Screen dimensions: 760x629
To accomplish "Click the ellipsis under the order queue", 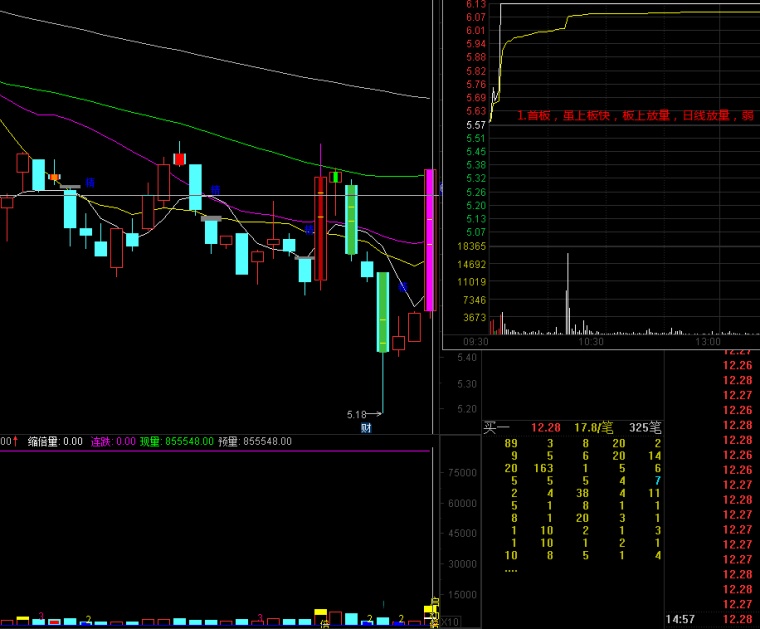I will click(x=511, y=570).
